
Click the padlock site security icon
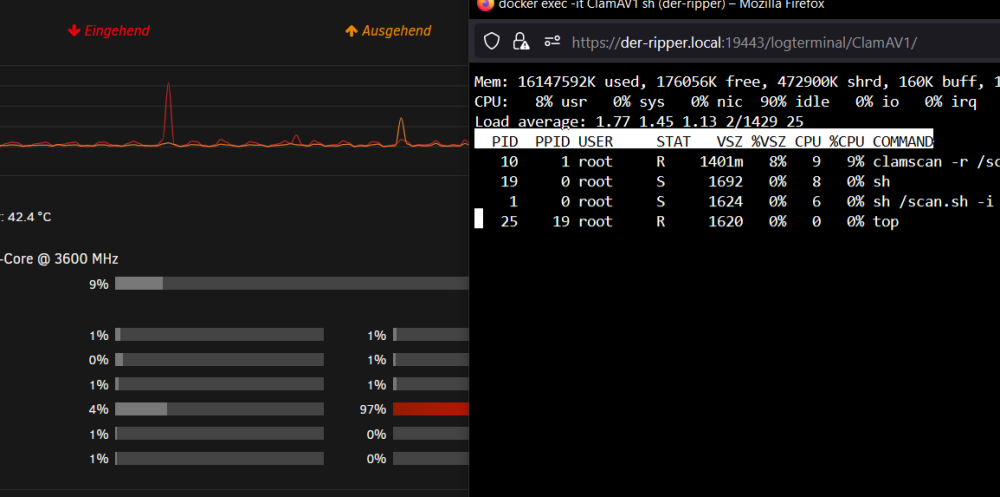pyautogui.click(x=521, y=42)
